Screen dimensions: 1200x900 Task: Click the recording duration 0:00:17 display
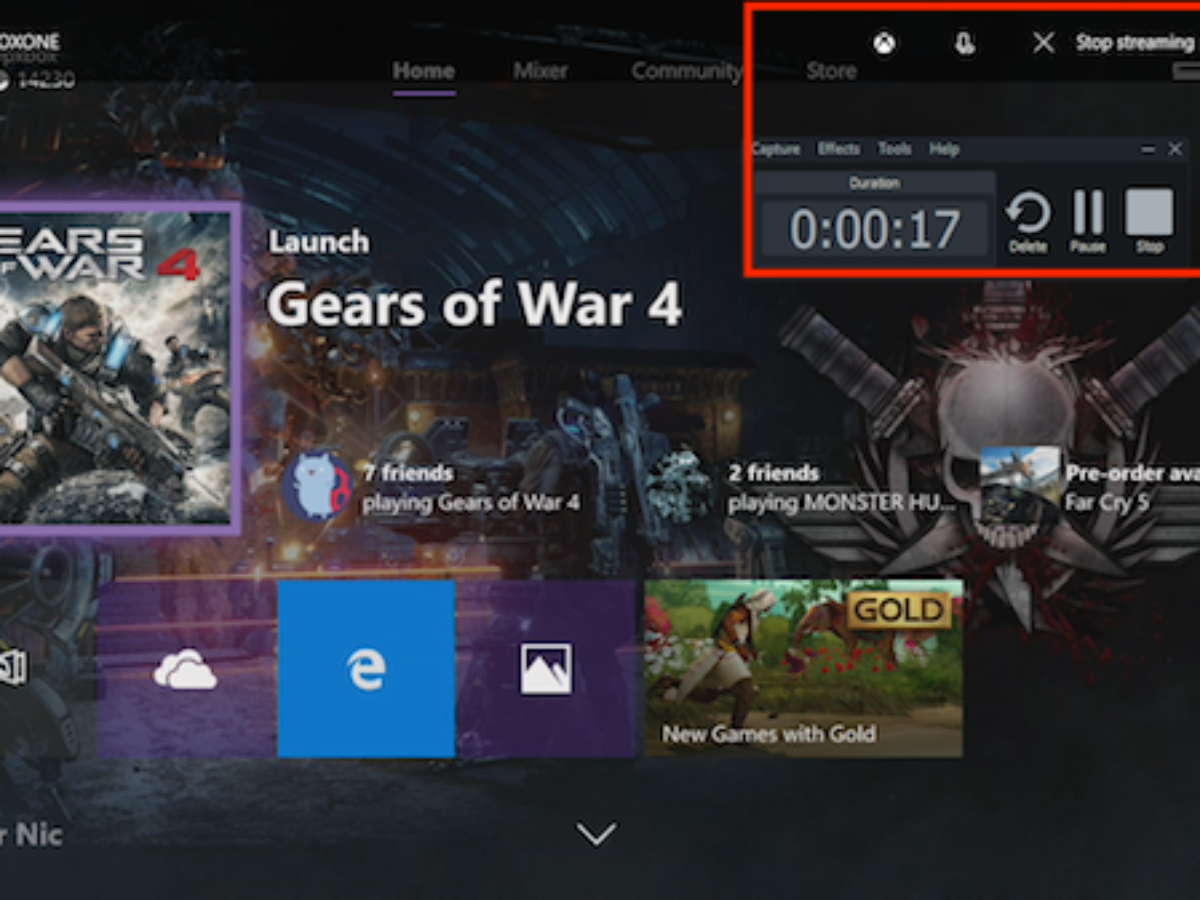[x=875, y=230]
